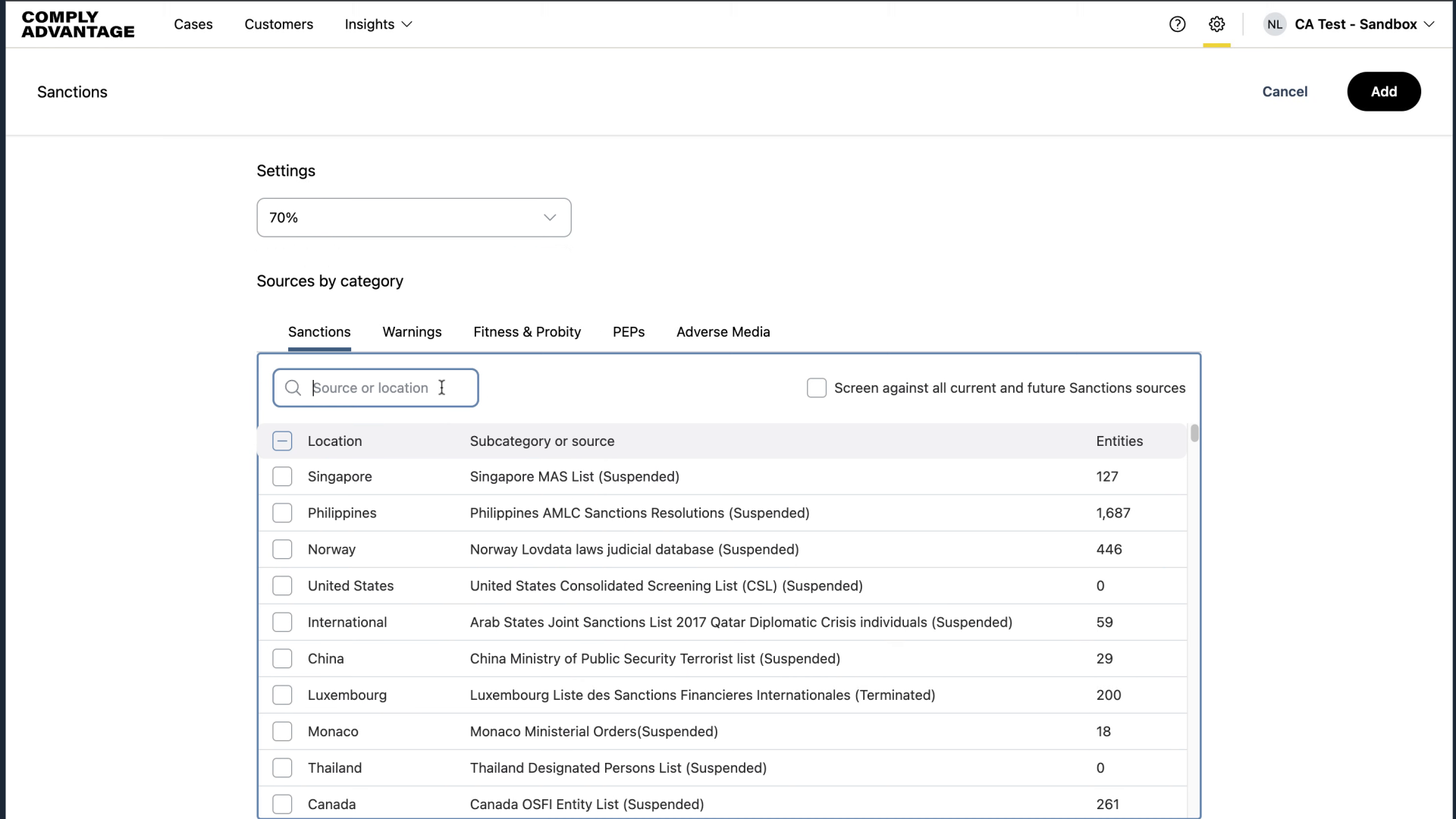Check the Canada OSFI Entity List
Image resolution: width=1456 pixels, height=819 pixels.
point(282,804)
